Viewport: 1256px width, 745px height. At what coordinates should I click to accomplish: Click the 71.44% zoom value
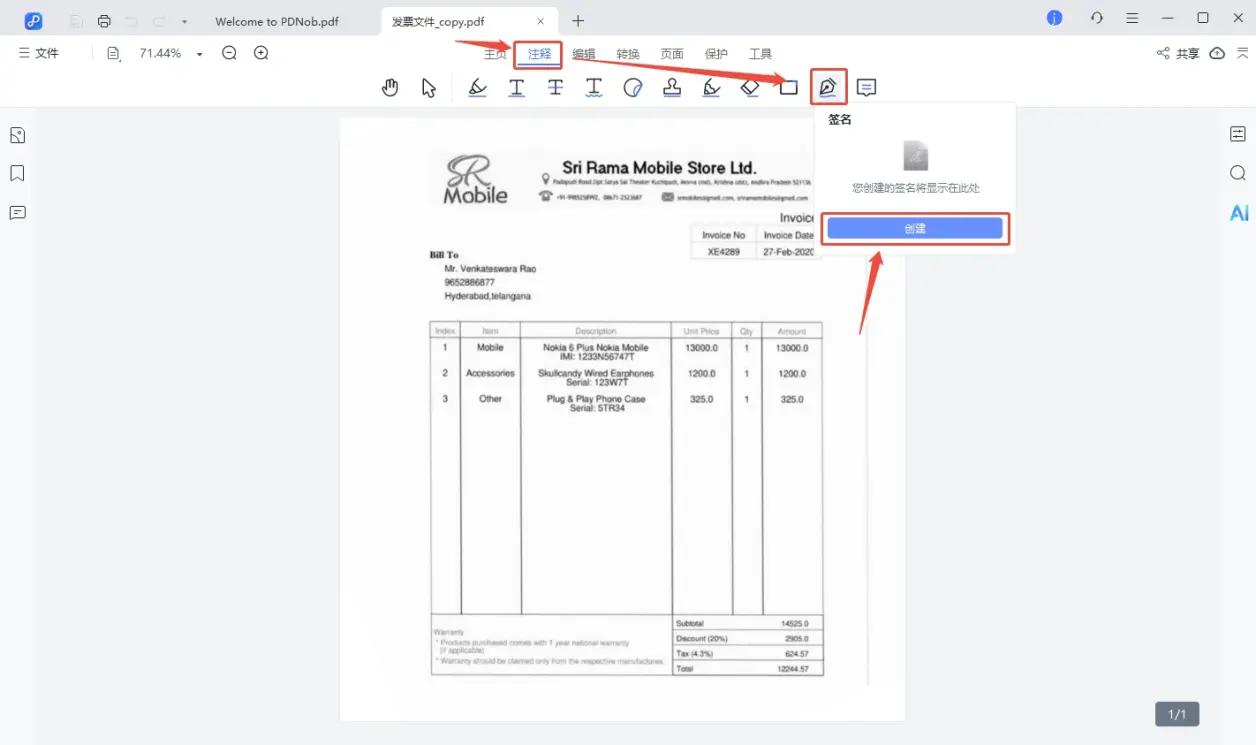click(x=160, y=54)
